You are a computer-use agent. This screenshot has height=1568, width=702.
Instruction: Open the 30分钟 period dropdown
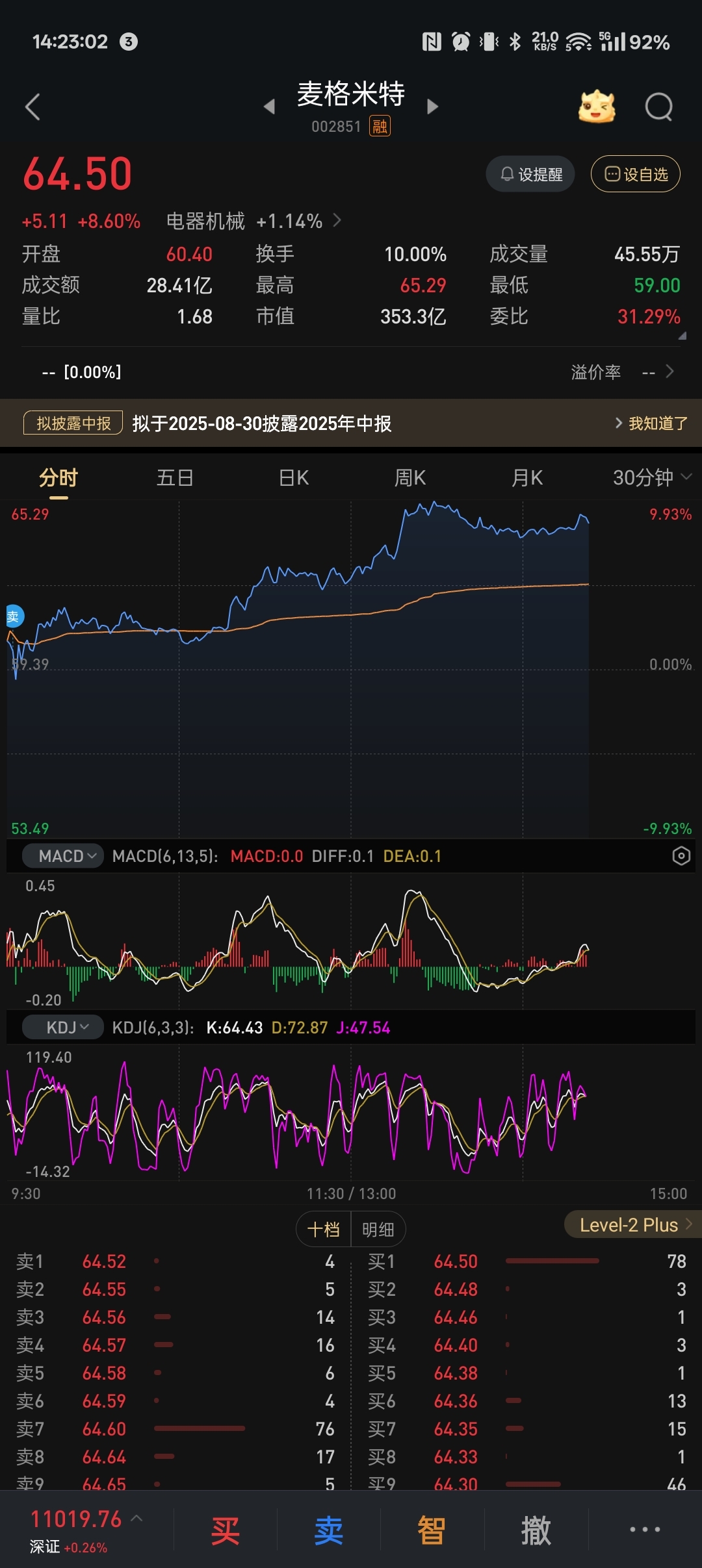tap(652, 478)
